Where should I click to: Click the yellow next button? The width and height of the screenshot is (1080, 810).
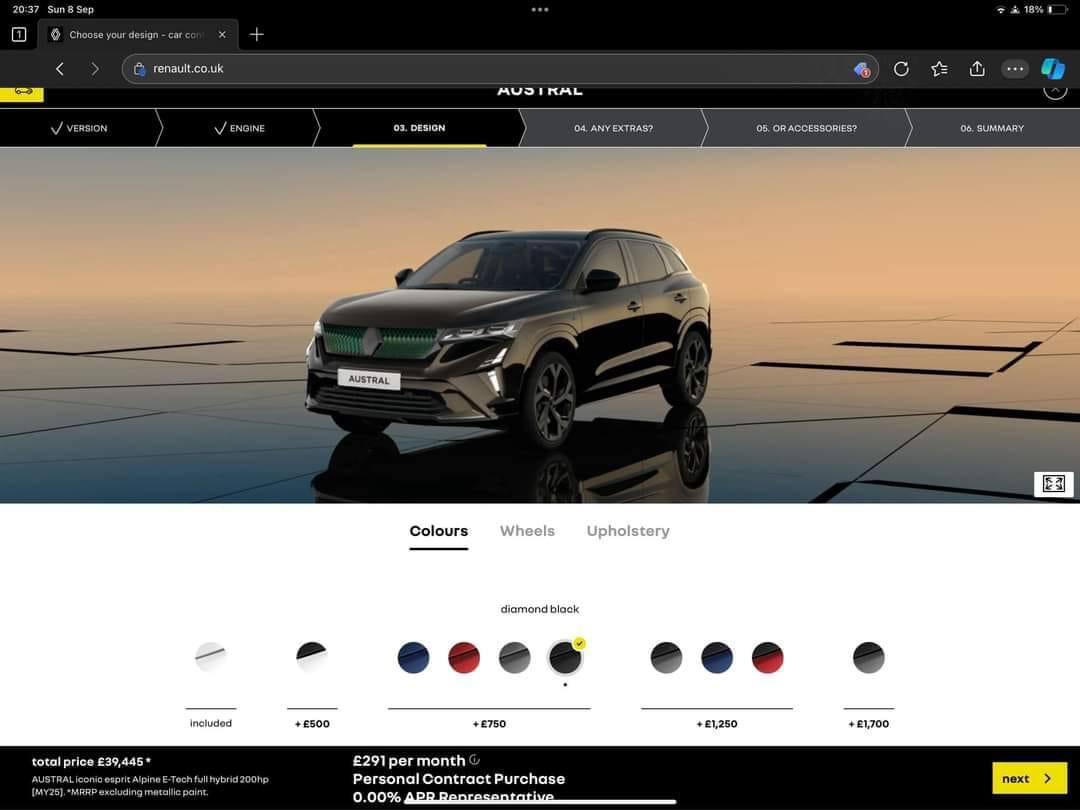click(1029, 778)
